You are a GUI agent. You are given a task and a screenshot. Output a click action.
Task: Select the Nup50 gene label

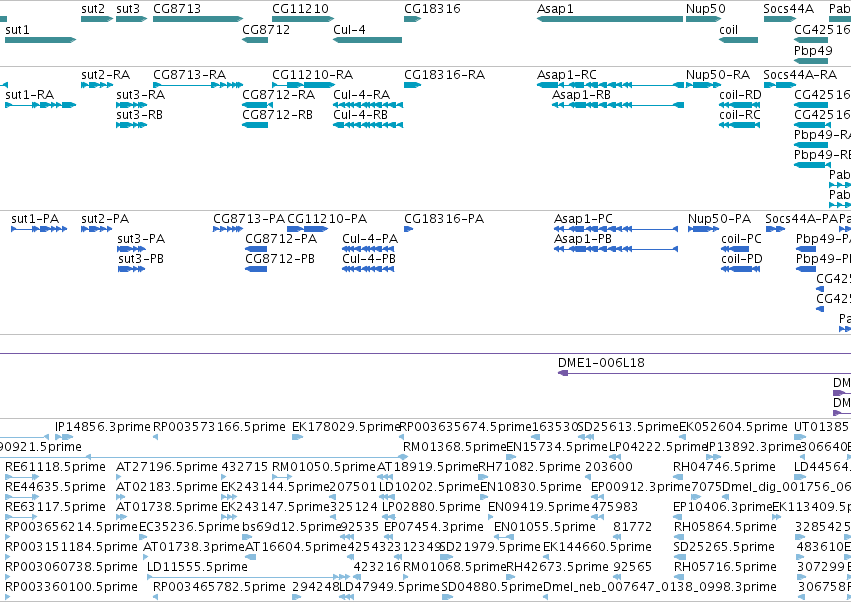coord(706,9)
